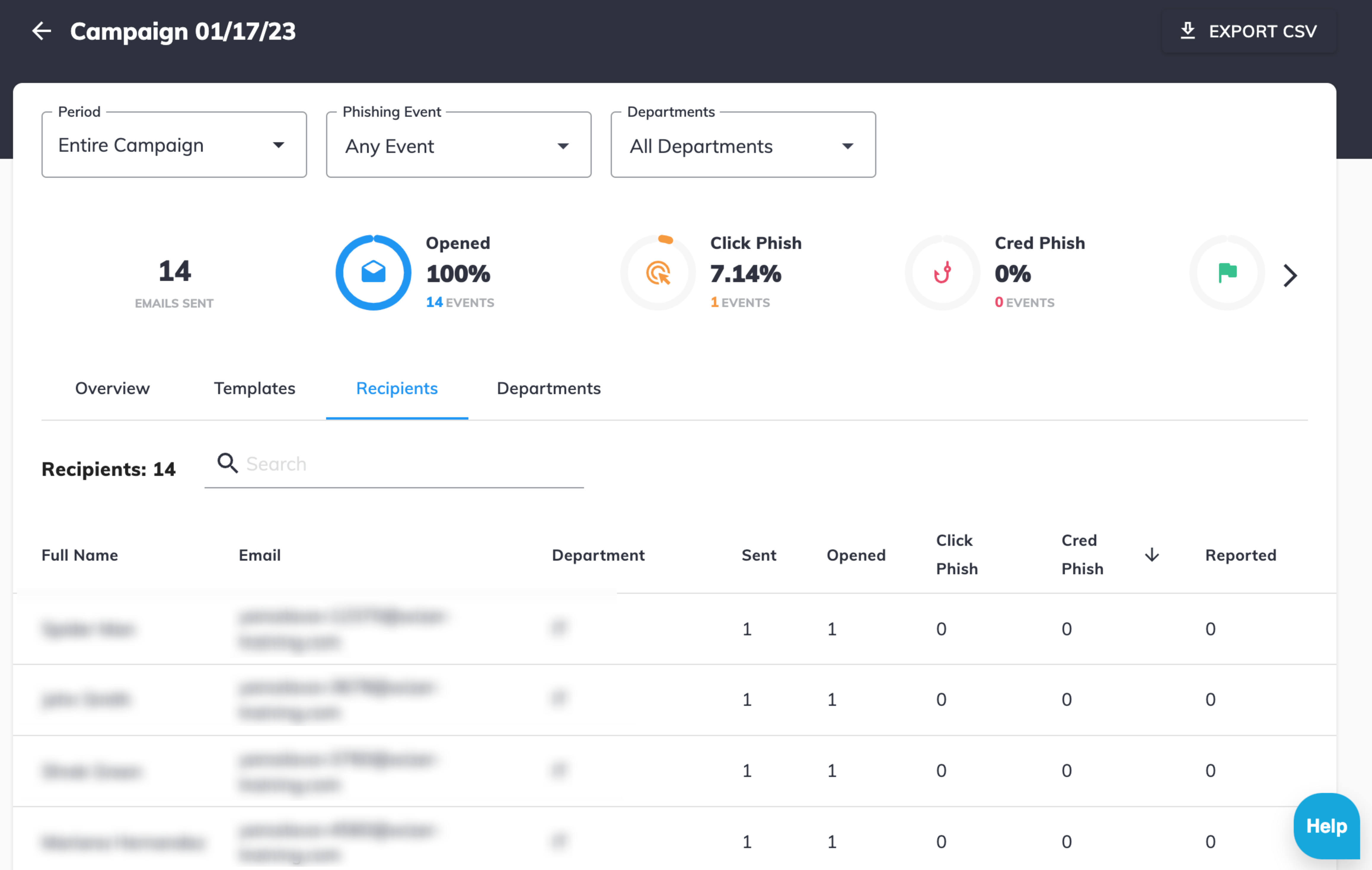Open the All Departments dropdown
1372x870 pixels.
(x=742, y=146)
